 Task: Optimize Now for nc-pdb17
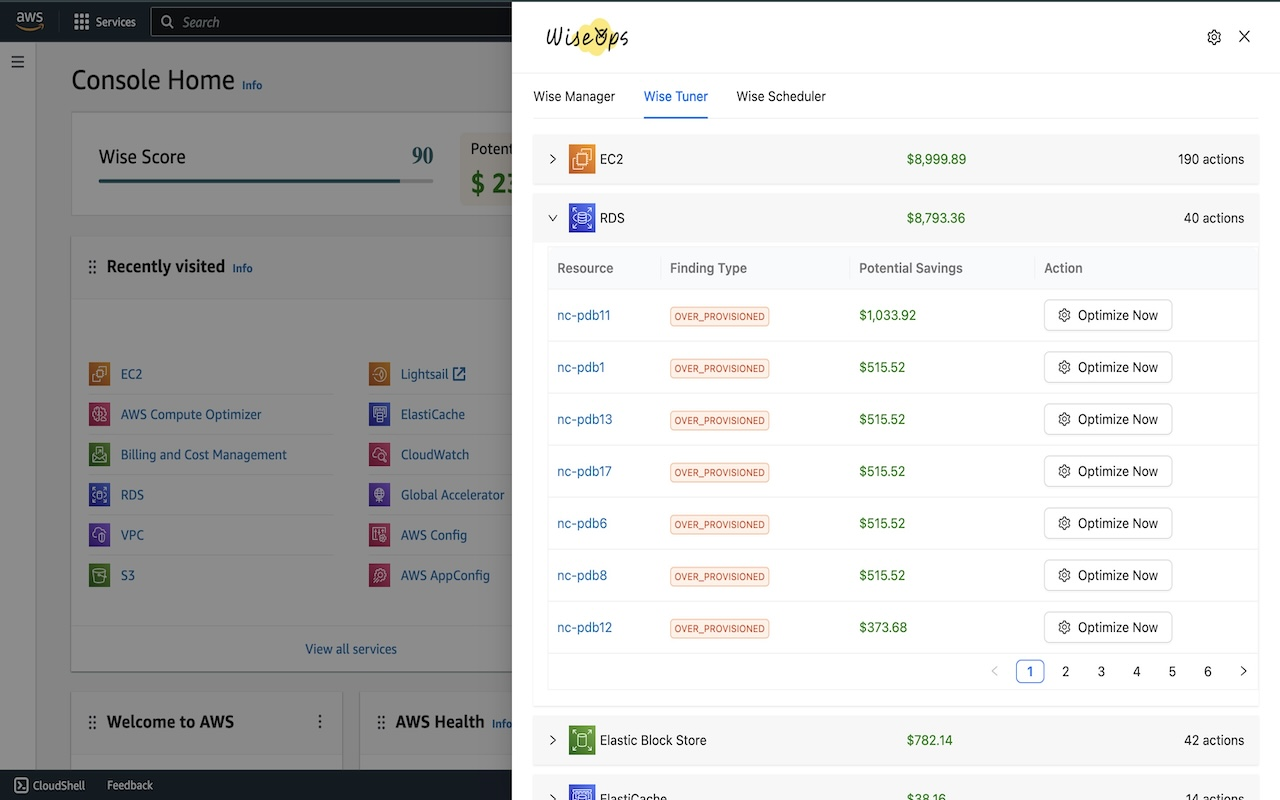coord(1108,471)
